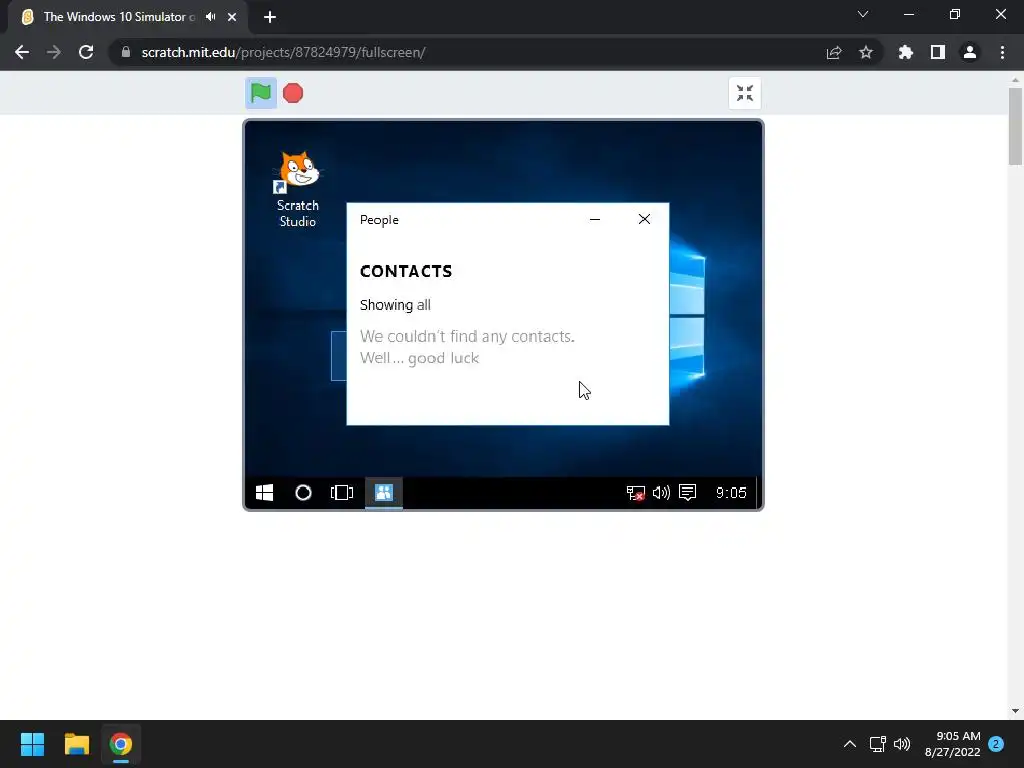Reload the Scratch page
1024x768 pixels.
[86, 52]
